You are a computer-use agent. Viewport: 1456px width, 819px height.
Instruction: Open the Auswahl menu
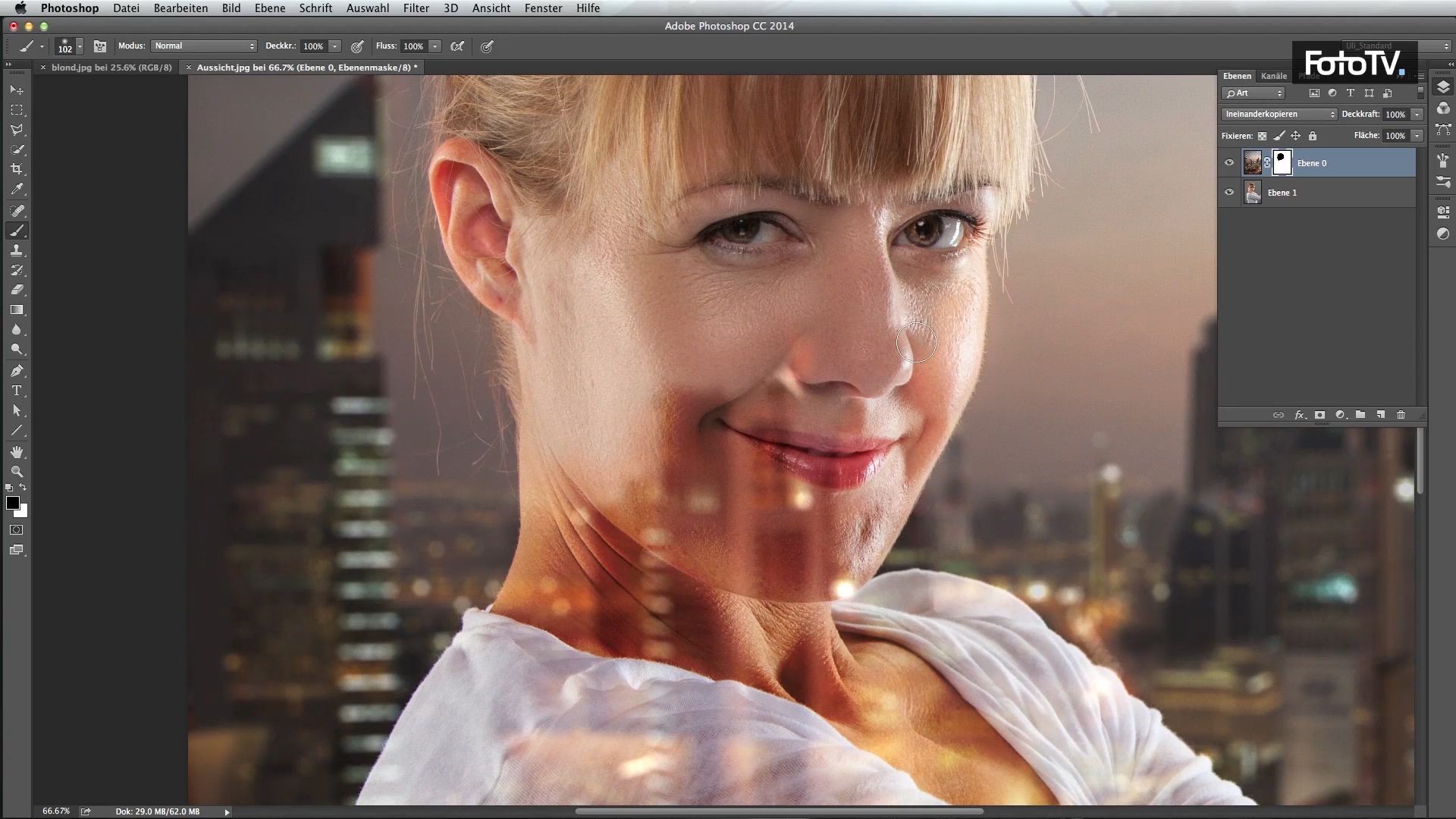click(368, 8)
